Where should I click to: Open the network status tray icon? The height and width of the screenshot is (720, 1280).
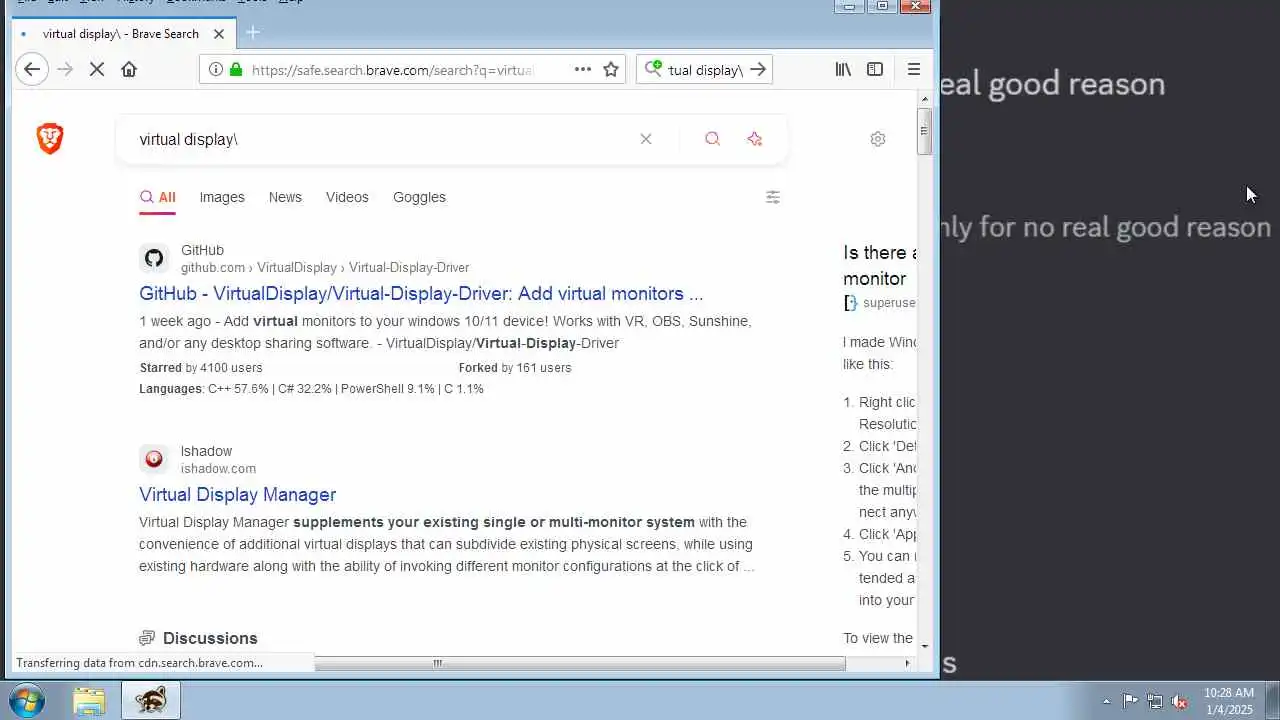1155,701
